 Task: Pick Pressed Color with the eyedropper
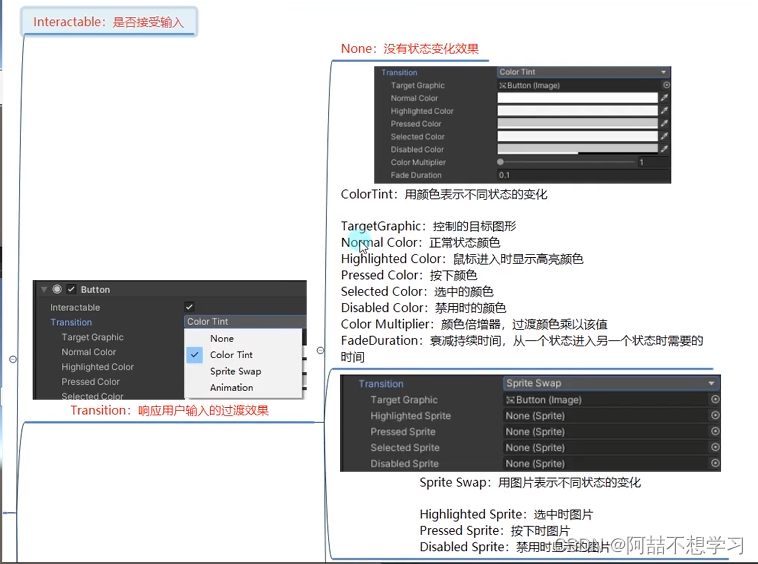click(x=665, y=124)
